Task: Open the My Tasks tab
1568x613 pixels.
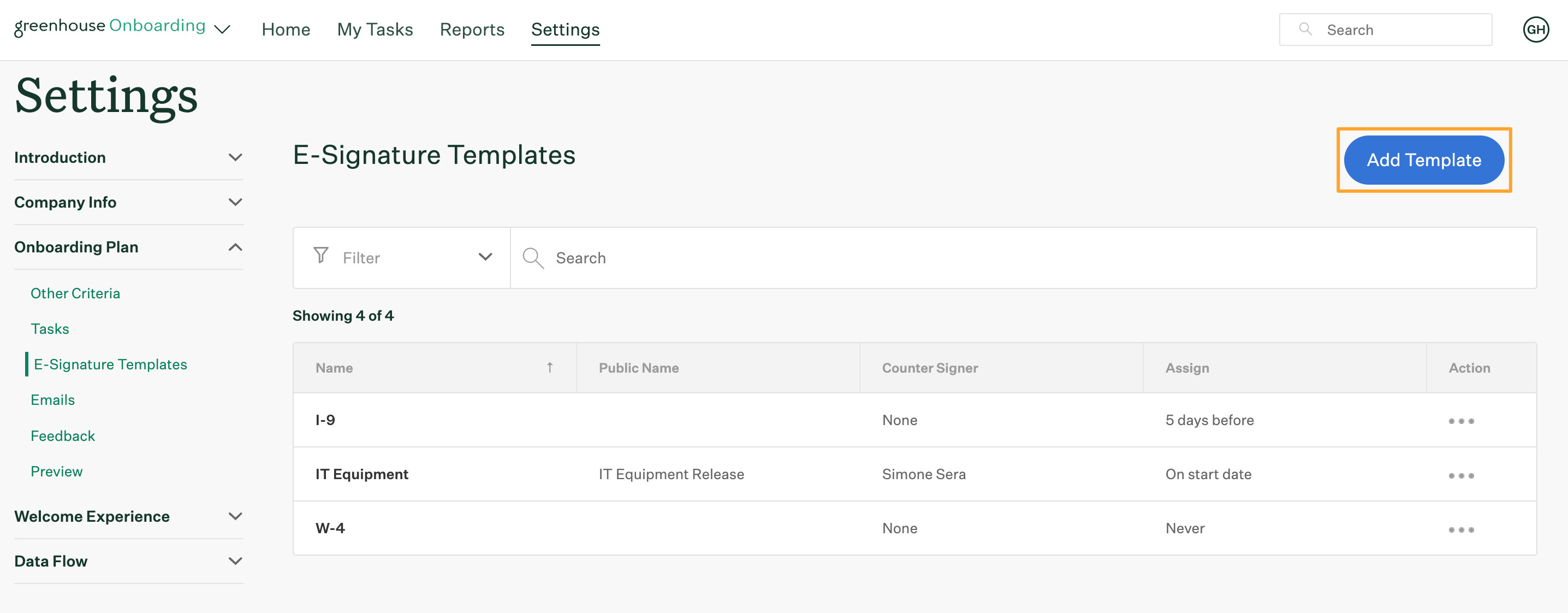Action: point(375,30)
